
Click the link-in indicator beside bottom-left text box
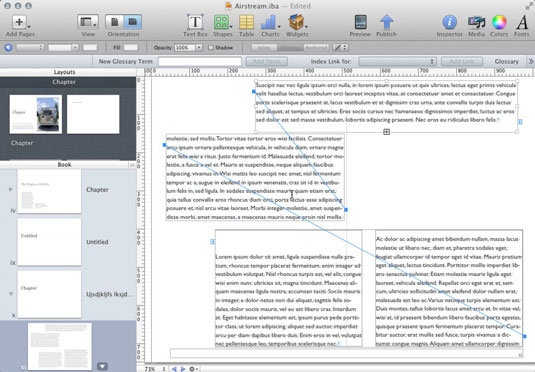(212, 242)
